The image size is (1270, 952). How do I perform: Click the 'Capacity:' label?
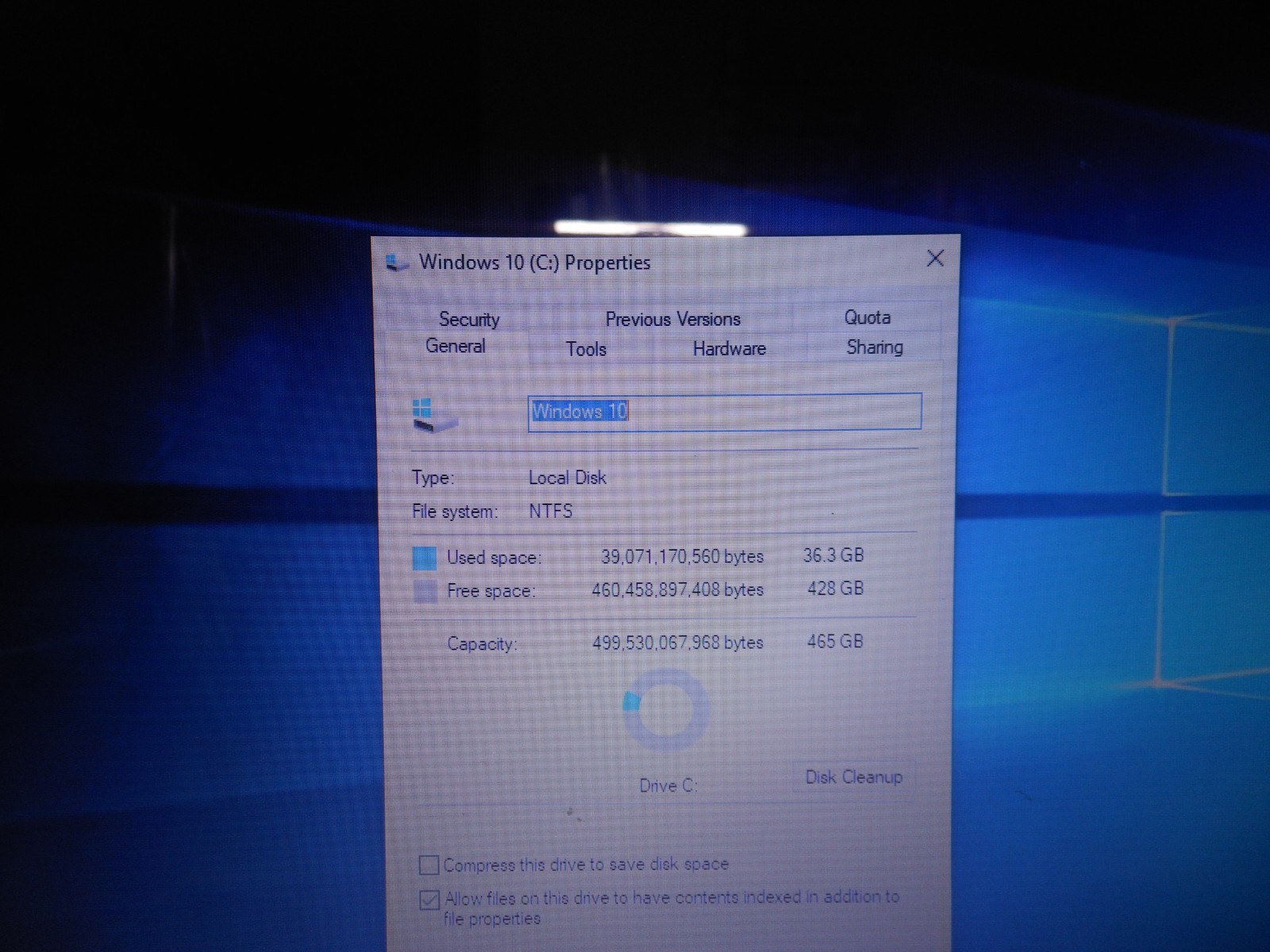coord(482,643)
